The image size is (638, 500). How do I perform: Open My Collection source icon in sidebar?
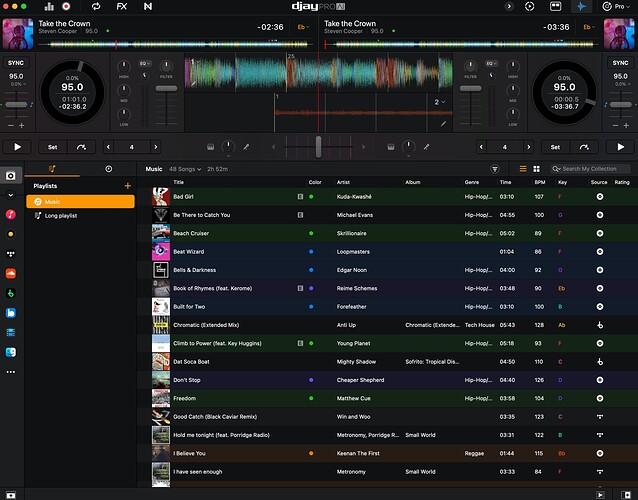[11, 175]
